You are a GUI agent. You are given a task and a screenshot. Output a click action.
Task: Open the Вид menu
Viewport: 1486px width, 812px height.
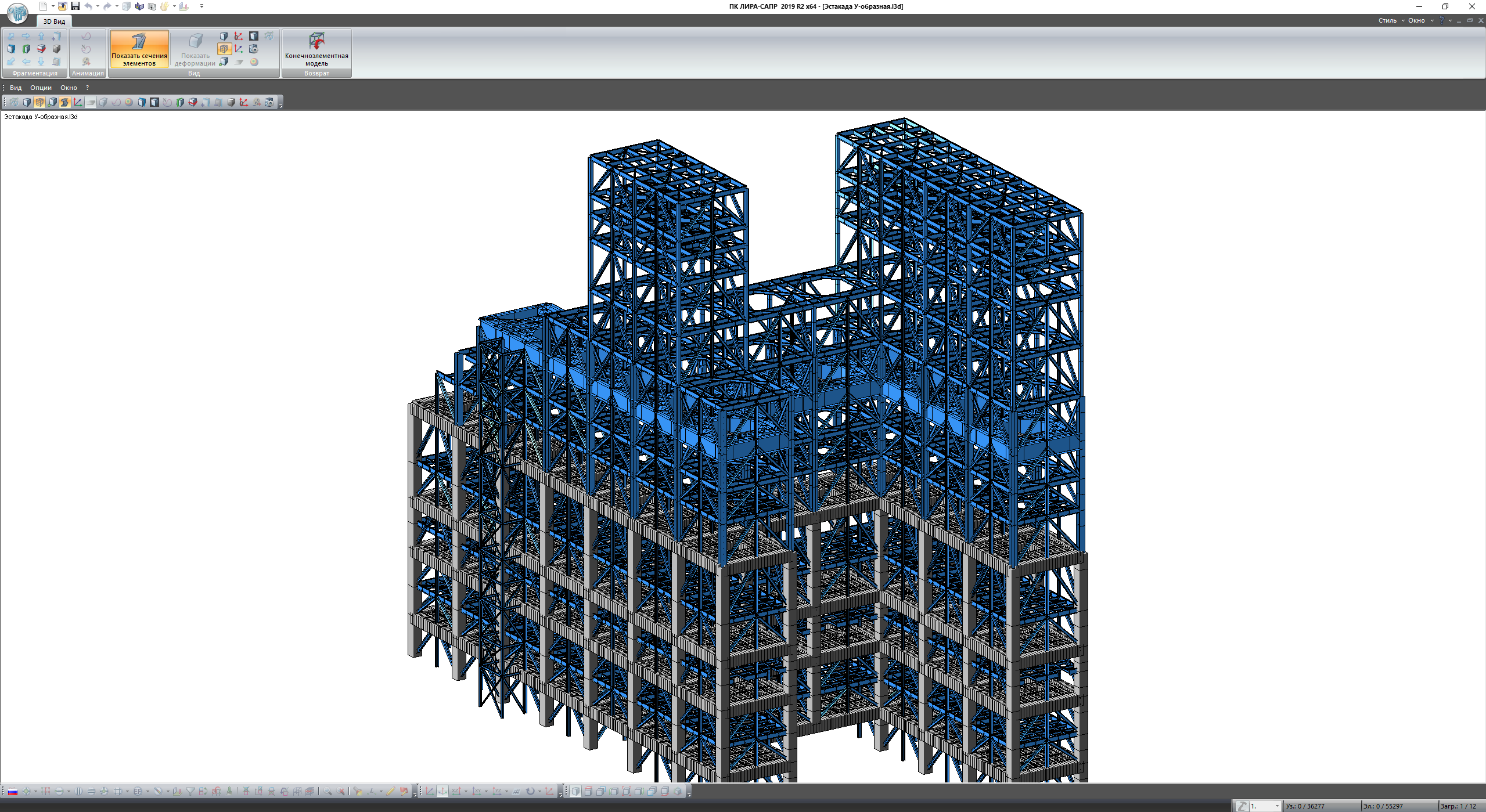[x=16, y=88]
